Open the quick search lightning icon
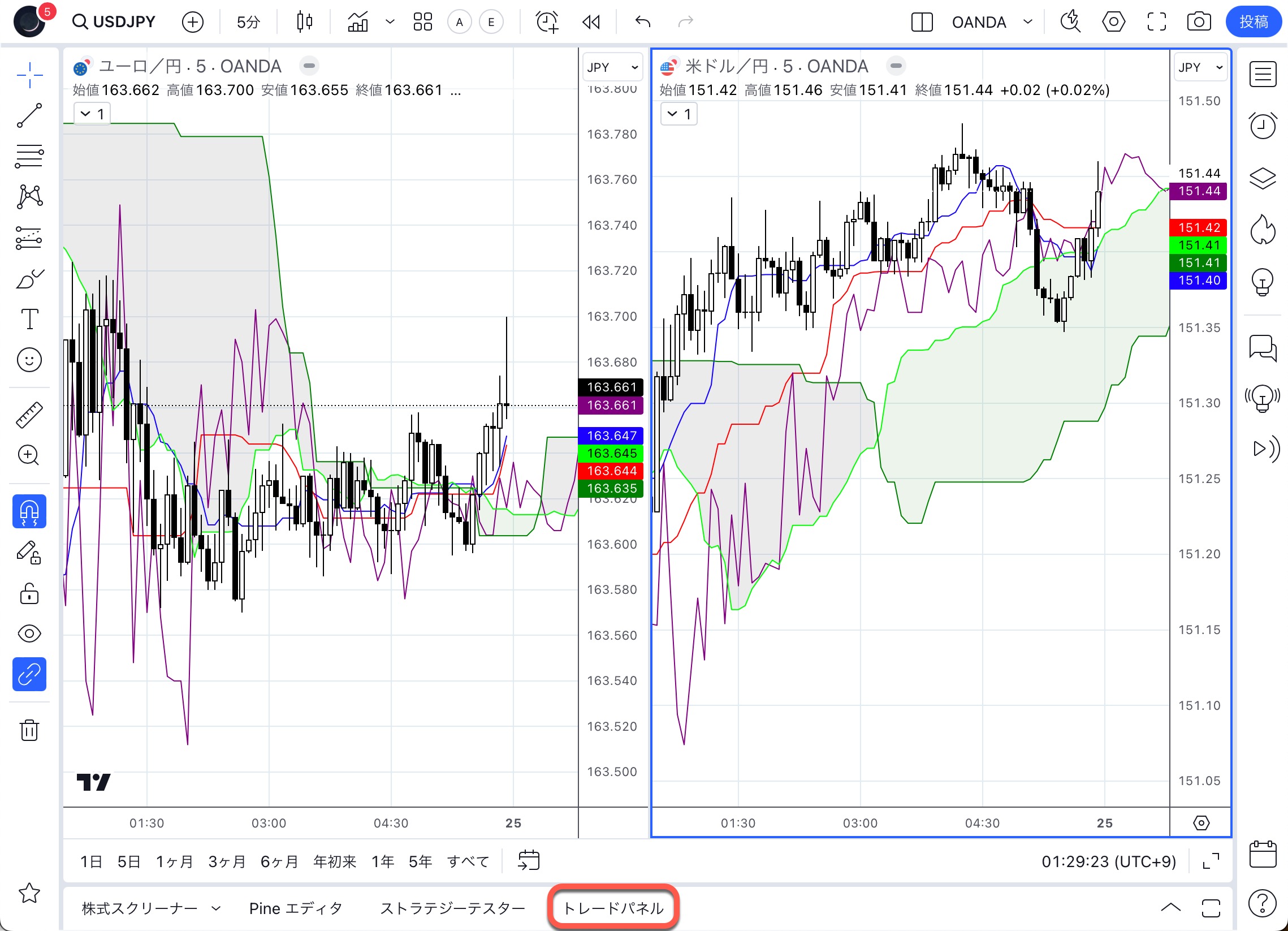1288x931 pixels. tap(1070, 22)
